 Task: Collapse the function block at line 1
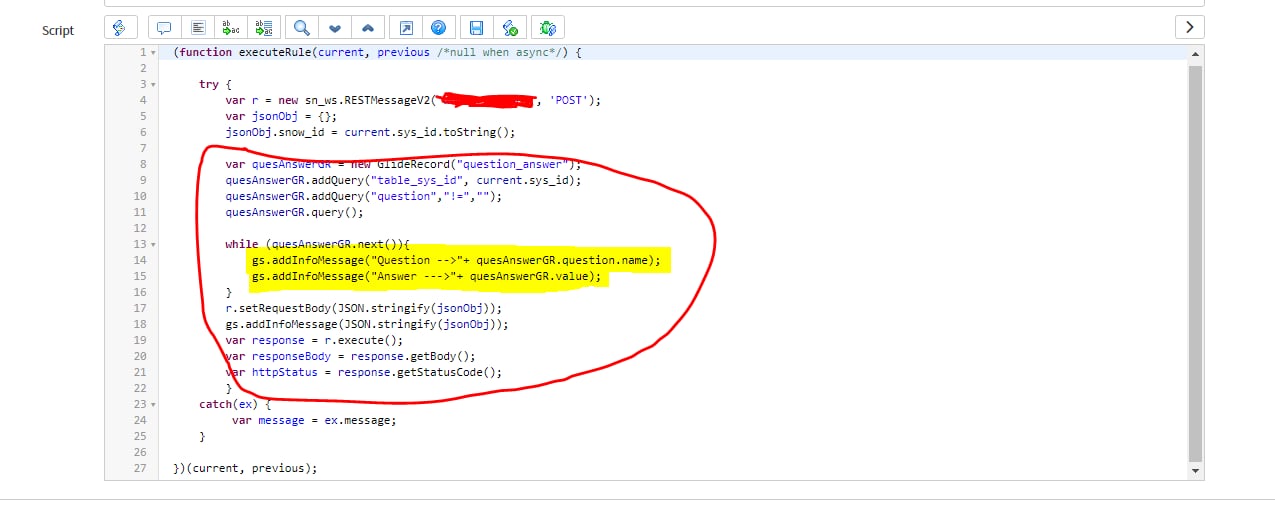(x=152, y=52)
